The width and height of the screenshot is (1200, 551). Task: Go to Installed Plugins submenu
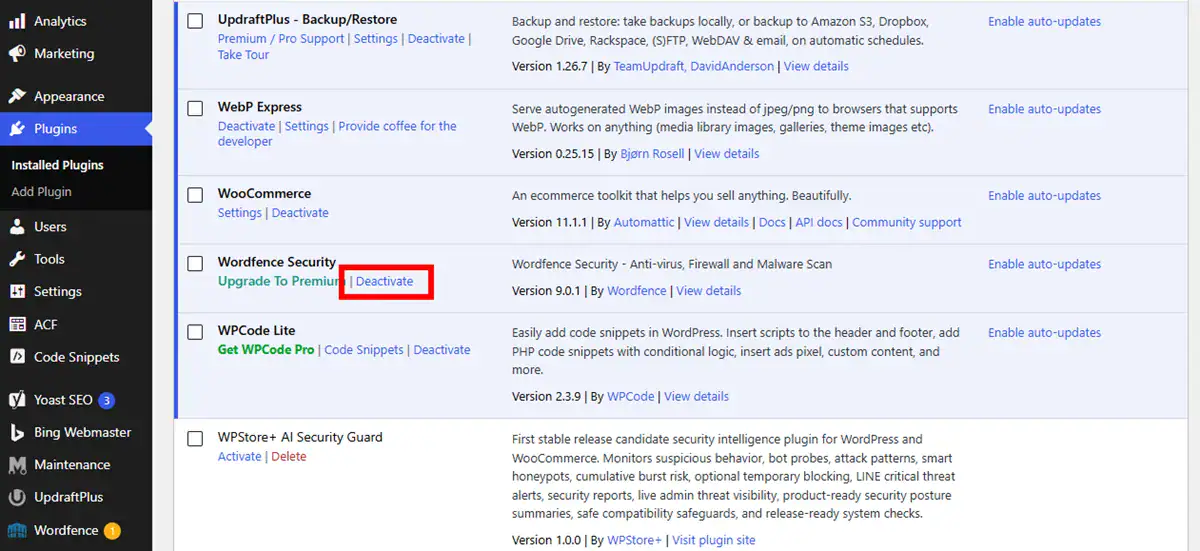[57, 165]
